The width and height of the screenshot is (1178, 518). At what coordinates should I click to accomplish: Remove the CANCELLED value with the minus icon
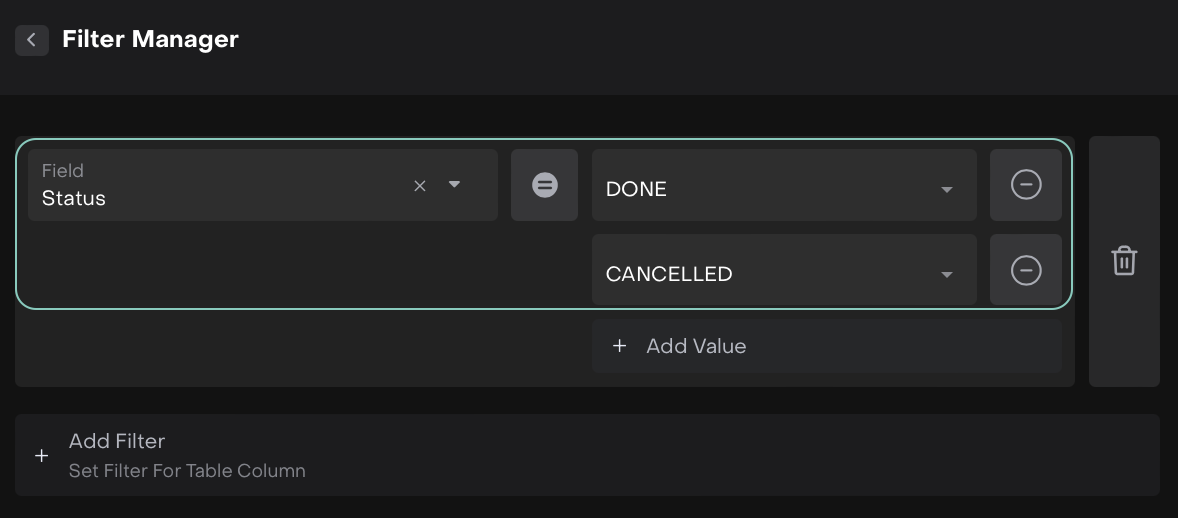[1026, 270]
